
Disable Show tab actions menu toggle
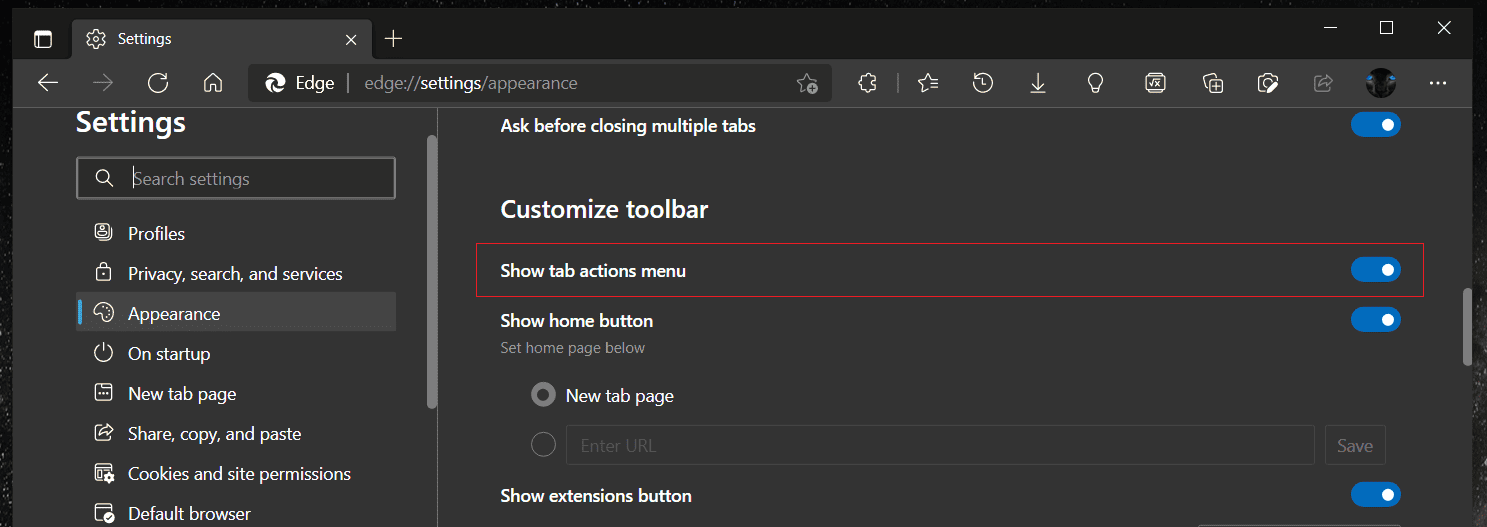tap(1376, 270)
